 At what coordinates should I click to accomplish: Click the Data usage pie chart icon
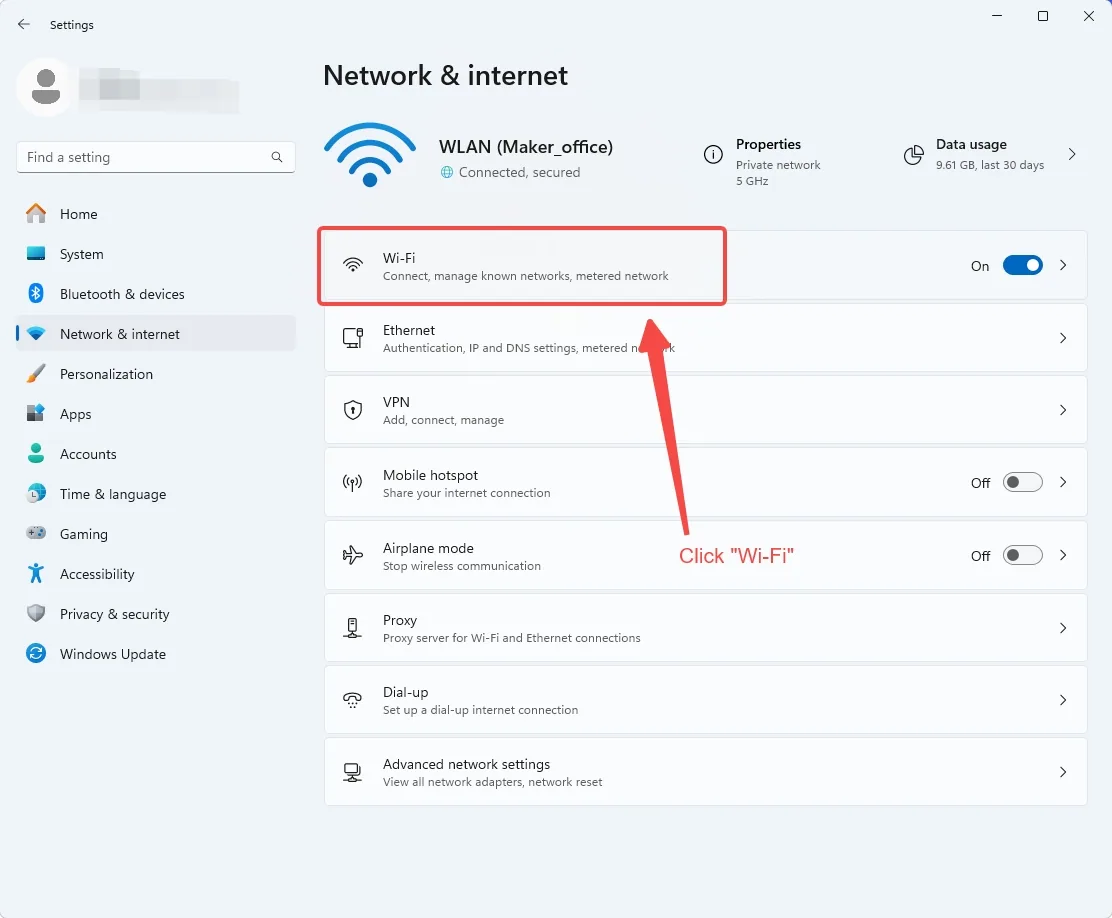(x=913, y=154)
